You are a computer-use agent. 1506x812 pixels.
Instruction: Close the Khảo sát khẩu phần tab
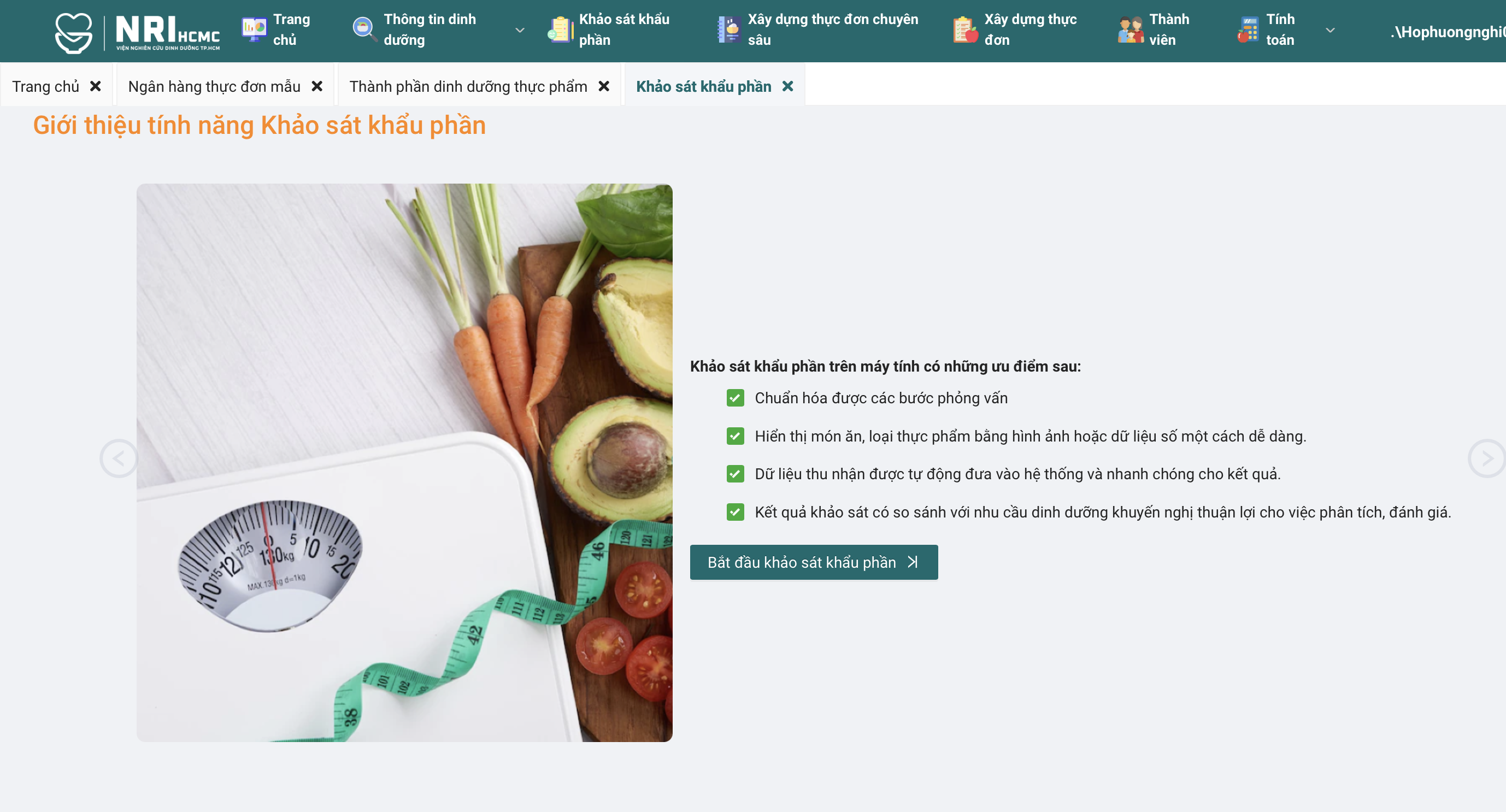(788, 86)
